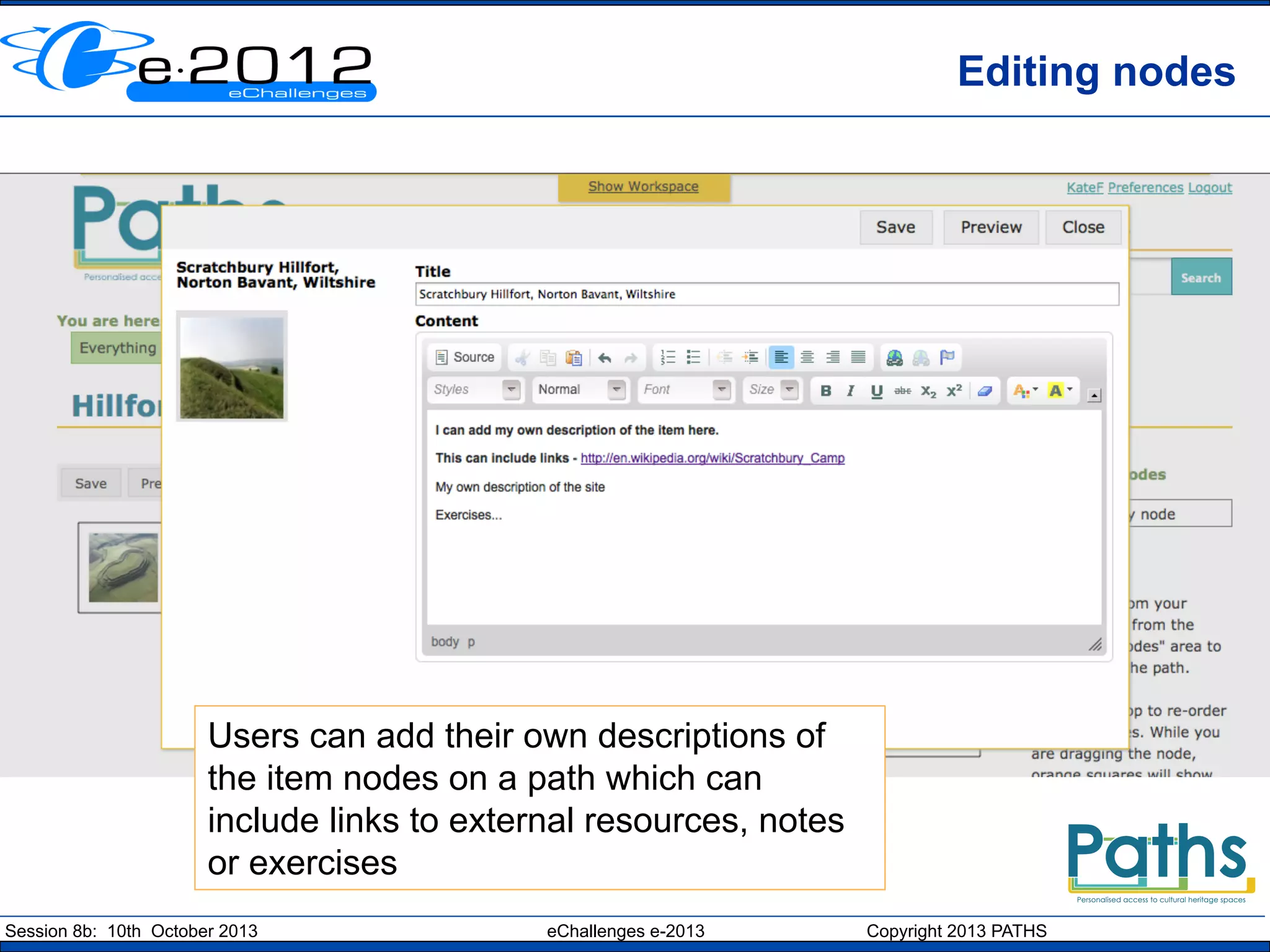This screenshot has width=1270, height=952.
Task: Toggle Justify alignment
Action: click(858, 357)
